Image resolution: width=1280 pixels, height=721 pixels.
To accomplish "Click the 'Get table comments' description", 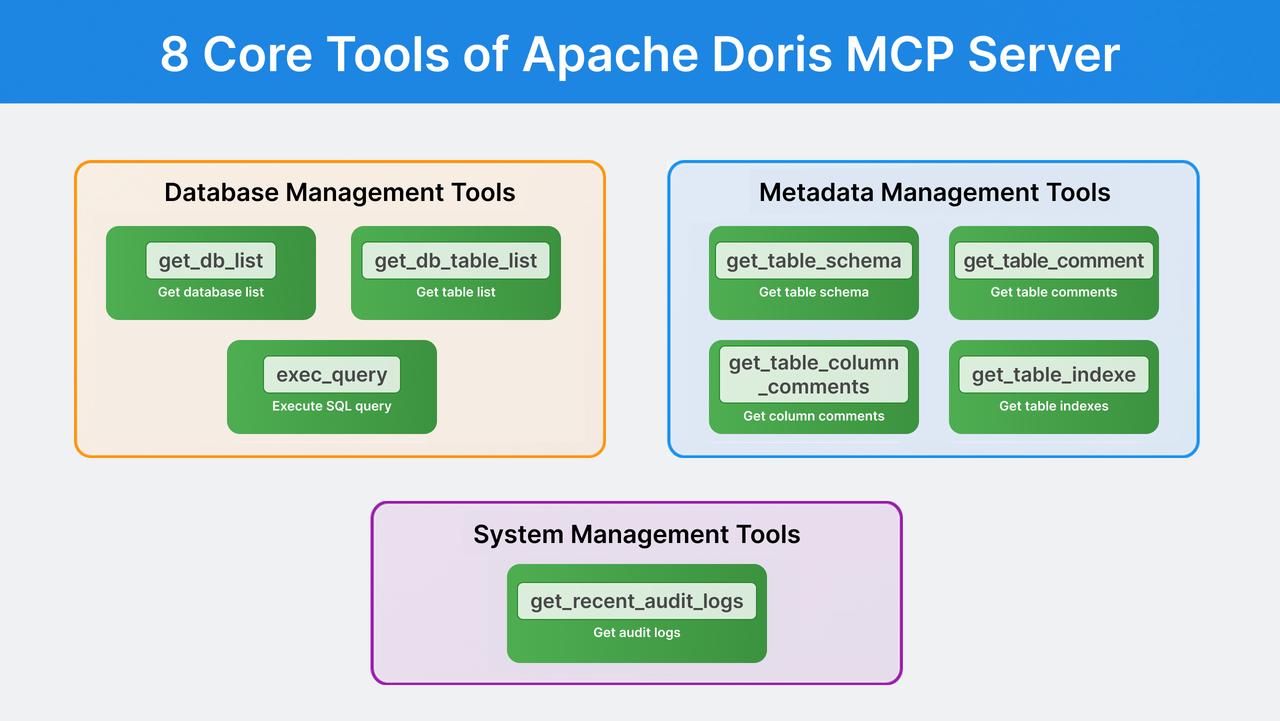I will point(1054,292).
